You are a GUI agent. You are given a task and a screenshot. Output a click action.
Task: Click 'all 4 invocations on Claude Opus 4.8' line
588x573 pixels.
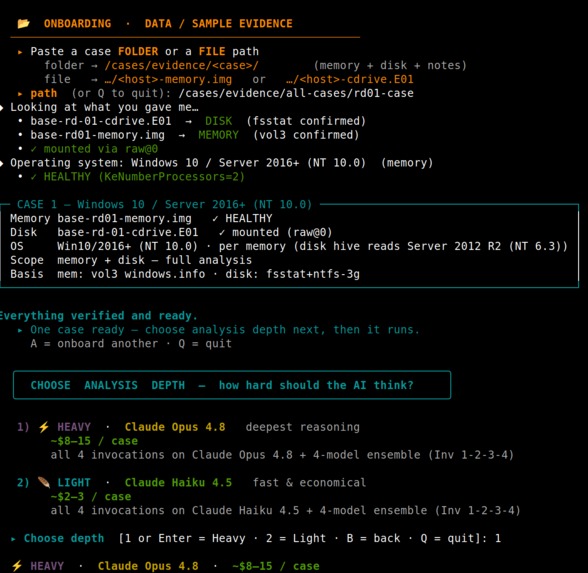click(x=282, y=454)
